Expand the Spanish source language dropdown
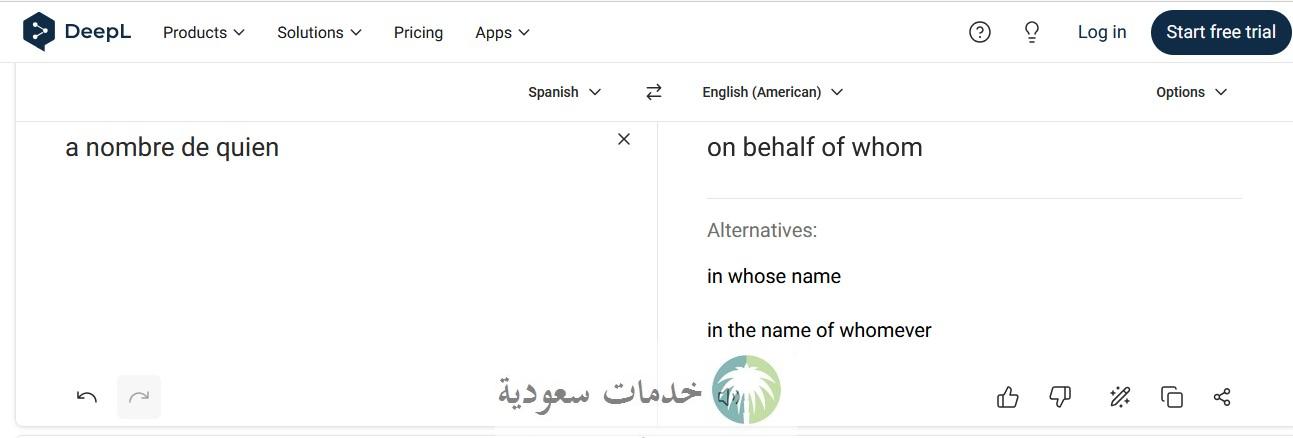 coord(565,92)
